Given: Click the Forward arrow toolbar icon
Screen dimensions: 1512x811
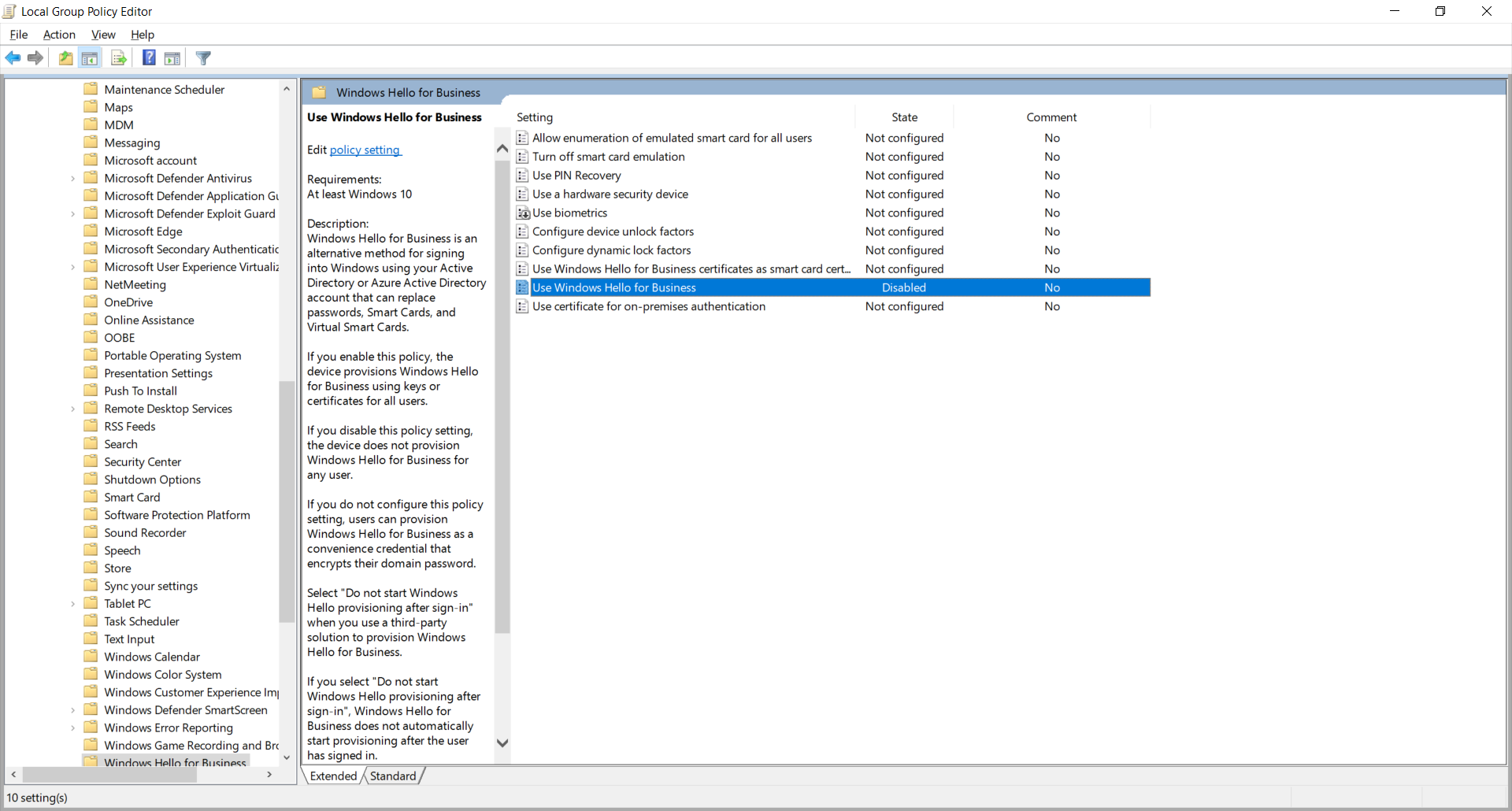Looking at the screenshot, I should point(35,58).
